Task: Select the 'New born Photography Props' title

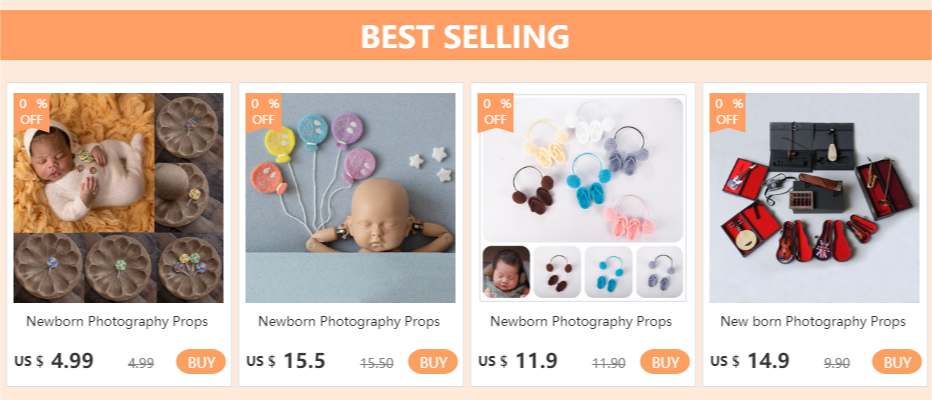Action: click(x=813, y=322)
